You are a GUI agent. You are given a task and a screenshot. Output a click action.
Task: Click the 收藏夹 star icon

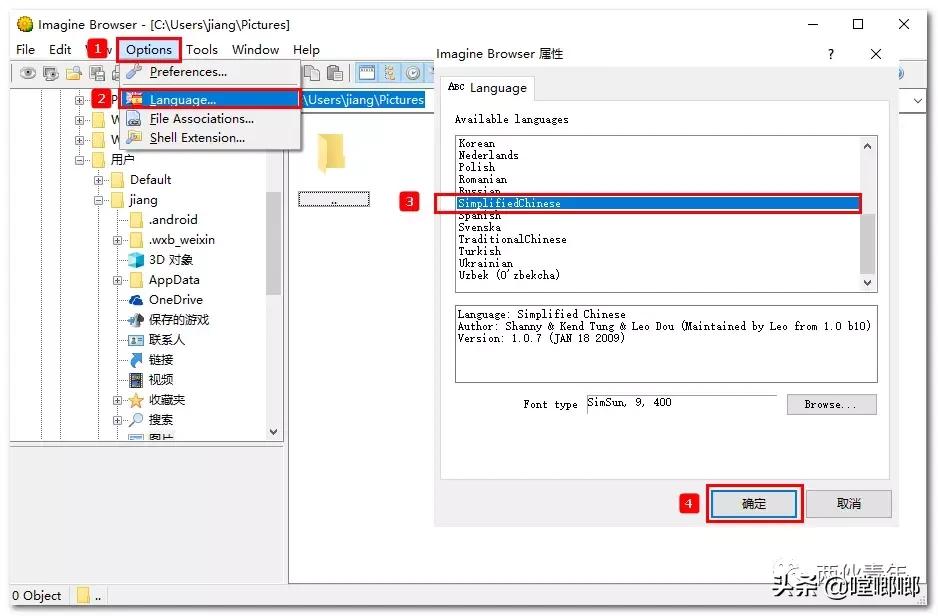pos(136,400)
